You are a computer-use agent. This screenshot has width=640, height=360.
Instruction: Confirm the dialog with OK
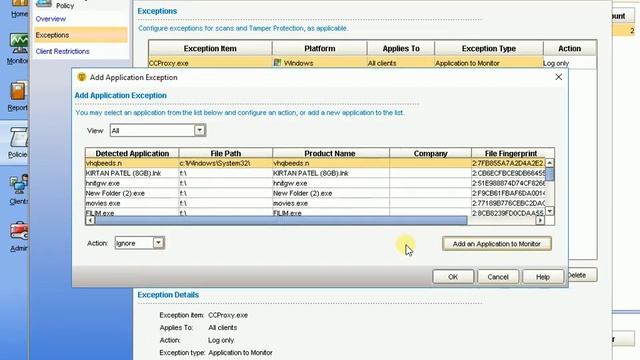click(x=453, y=277)
